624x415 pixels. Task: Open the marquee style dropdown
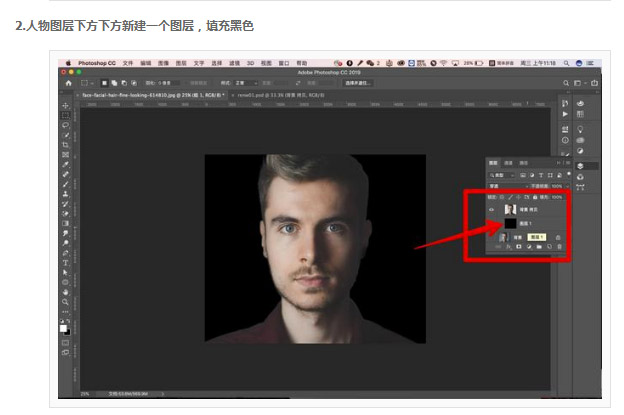click(x=246, y=83)
